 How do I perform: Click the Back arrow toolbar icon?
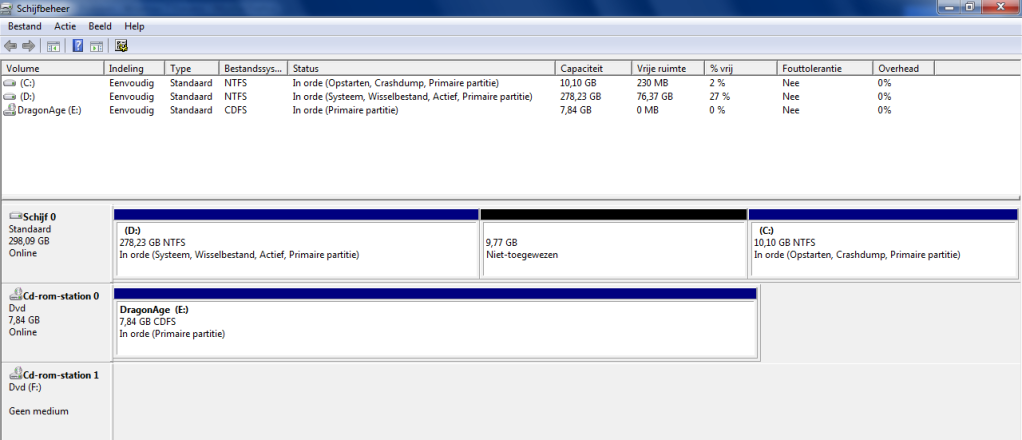point(10,45)
